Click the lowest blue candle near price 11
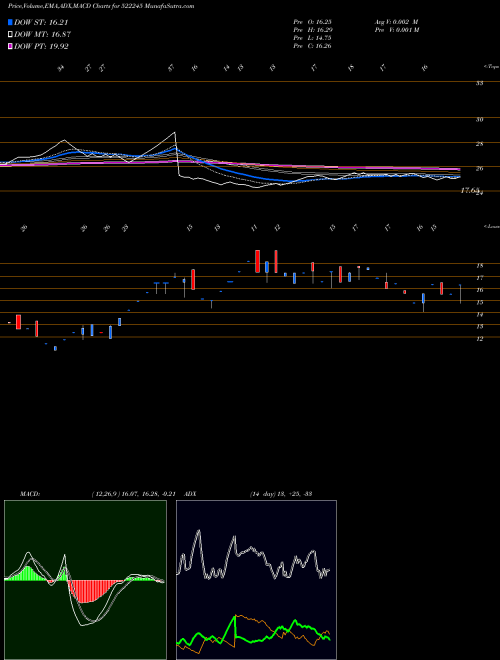The width and height of the screenshot is (500, 660). [55, 348]
